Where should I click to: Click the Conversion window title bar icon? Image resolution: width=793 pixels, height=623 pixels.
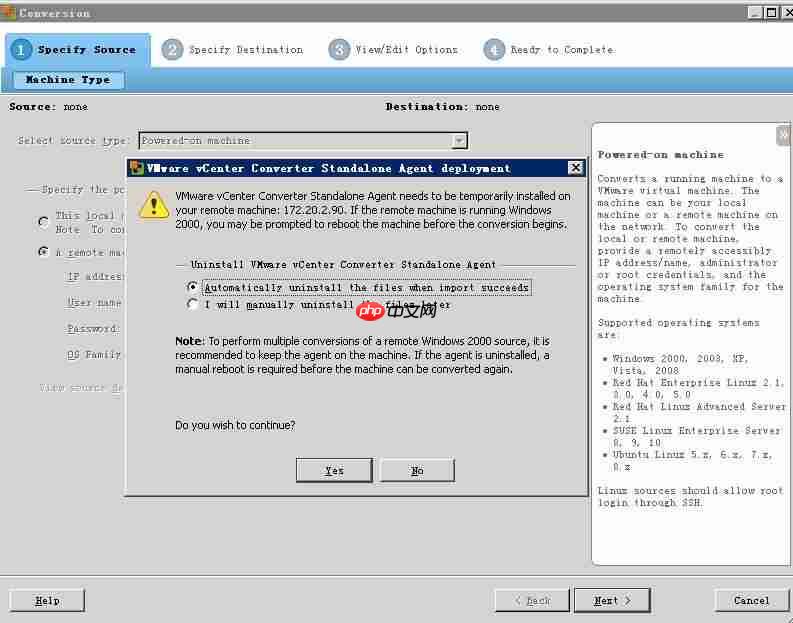pyautogui.click(x=9, y=12)
